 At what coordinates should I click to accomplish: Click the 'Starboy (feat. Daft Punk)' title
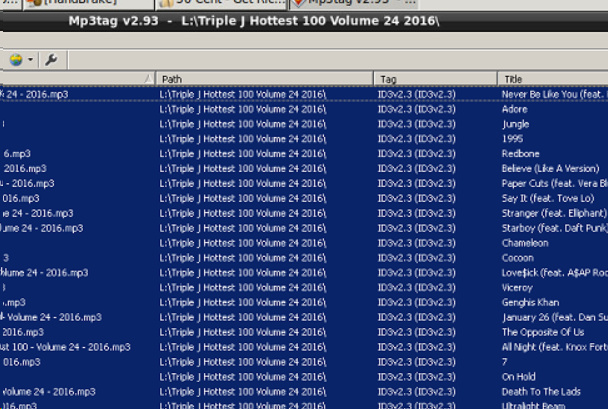click(554, 228)
